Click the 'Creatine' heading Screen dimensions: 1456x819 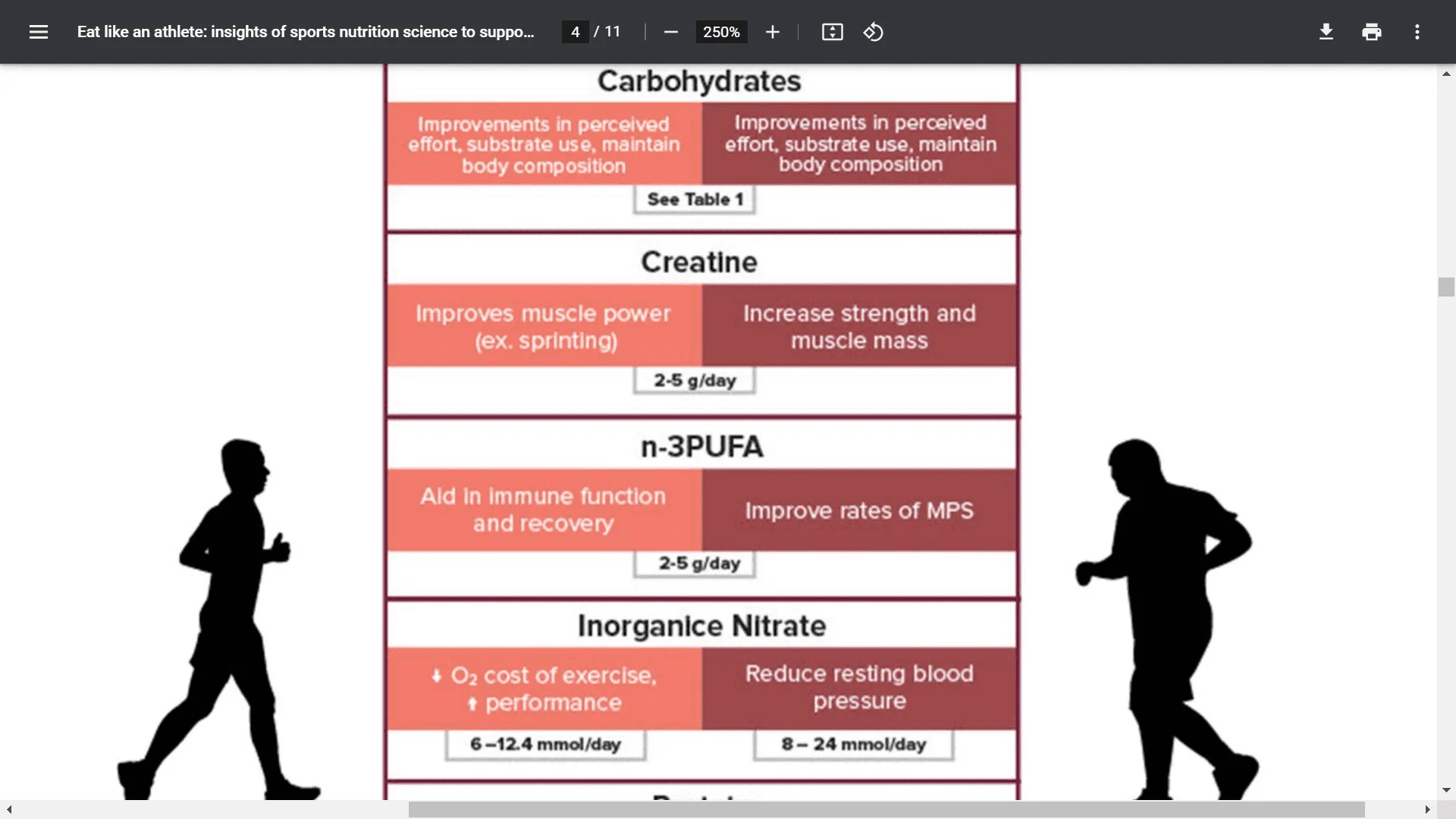pos(699,262)
